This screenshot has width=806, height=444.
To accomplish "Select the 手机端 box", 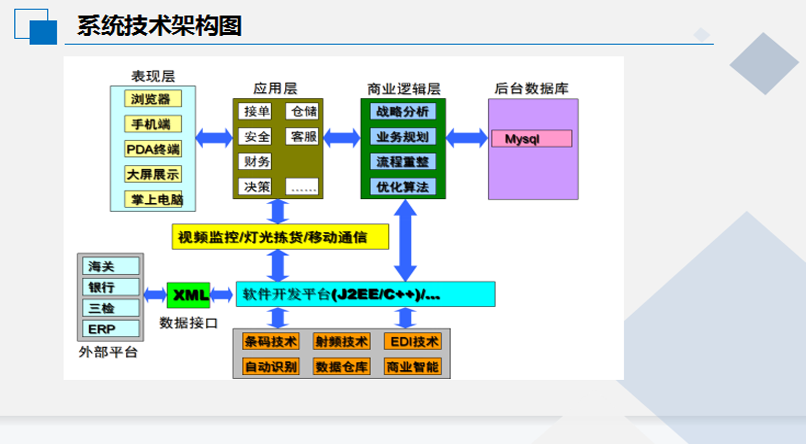I will [x=153, y=124].
